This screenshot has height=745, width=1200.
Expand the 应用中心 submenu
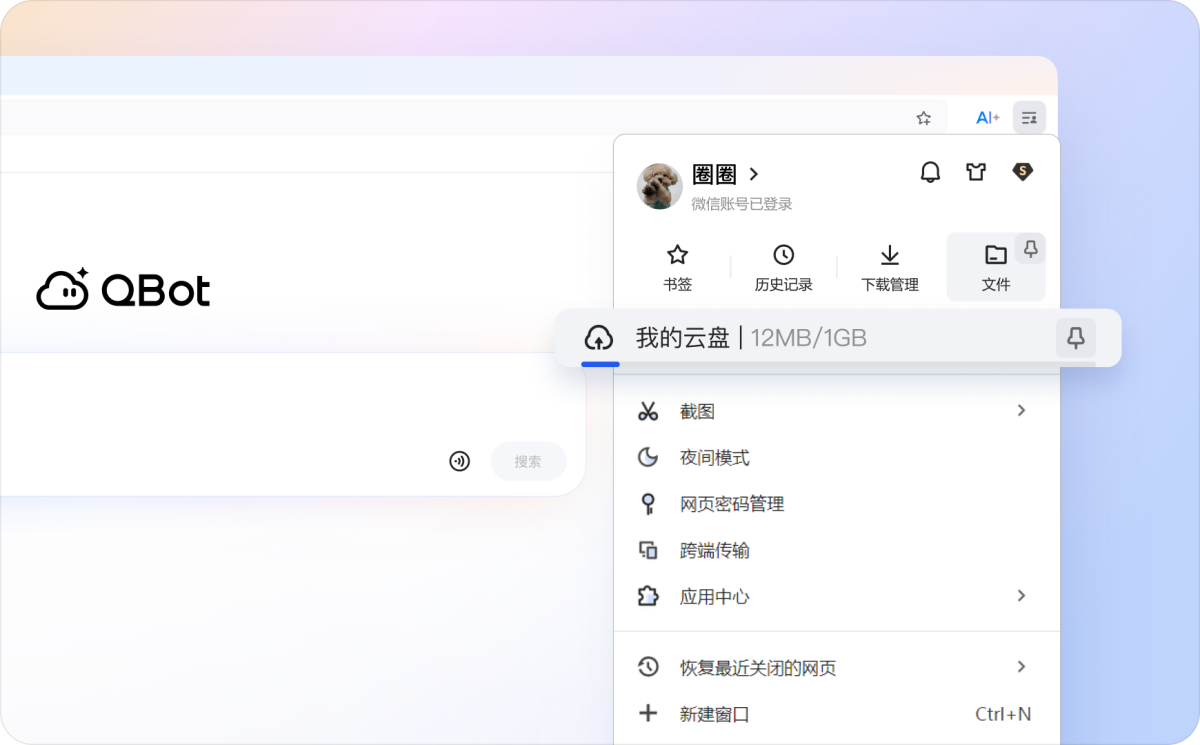(x=1021, y=596)
